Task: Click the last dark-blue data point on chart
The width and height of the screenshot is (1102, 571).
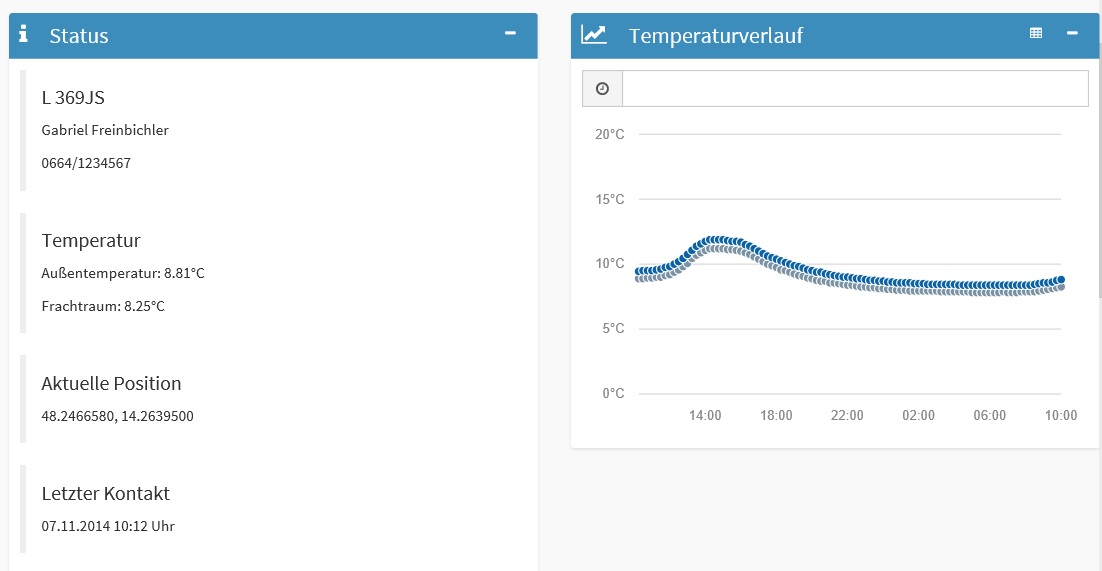Action: point(1061,280)
